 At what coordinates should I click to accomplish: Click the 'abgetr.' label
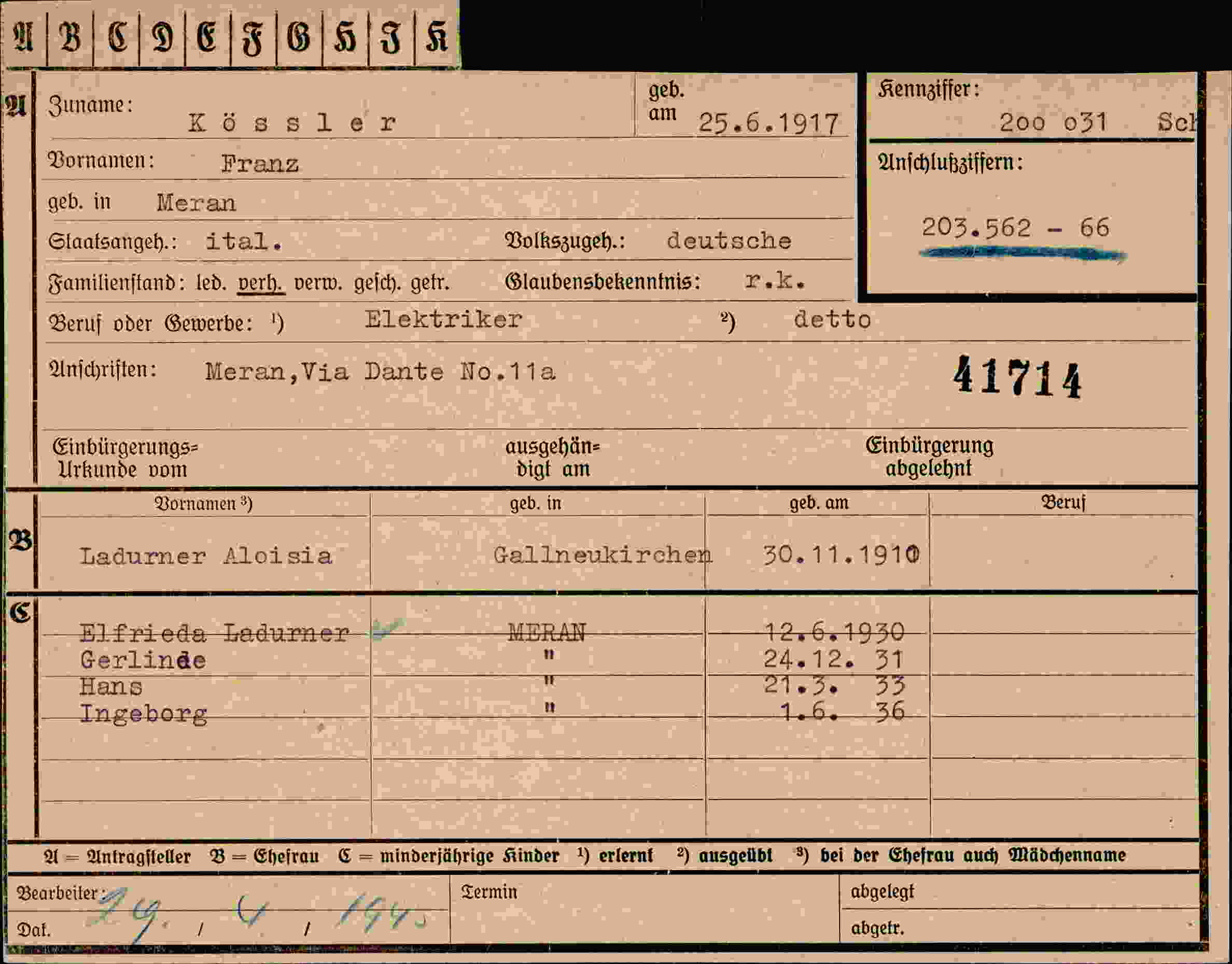(877, 928)
